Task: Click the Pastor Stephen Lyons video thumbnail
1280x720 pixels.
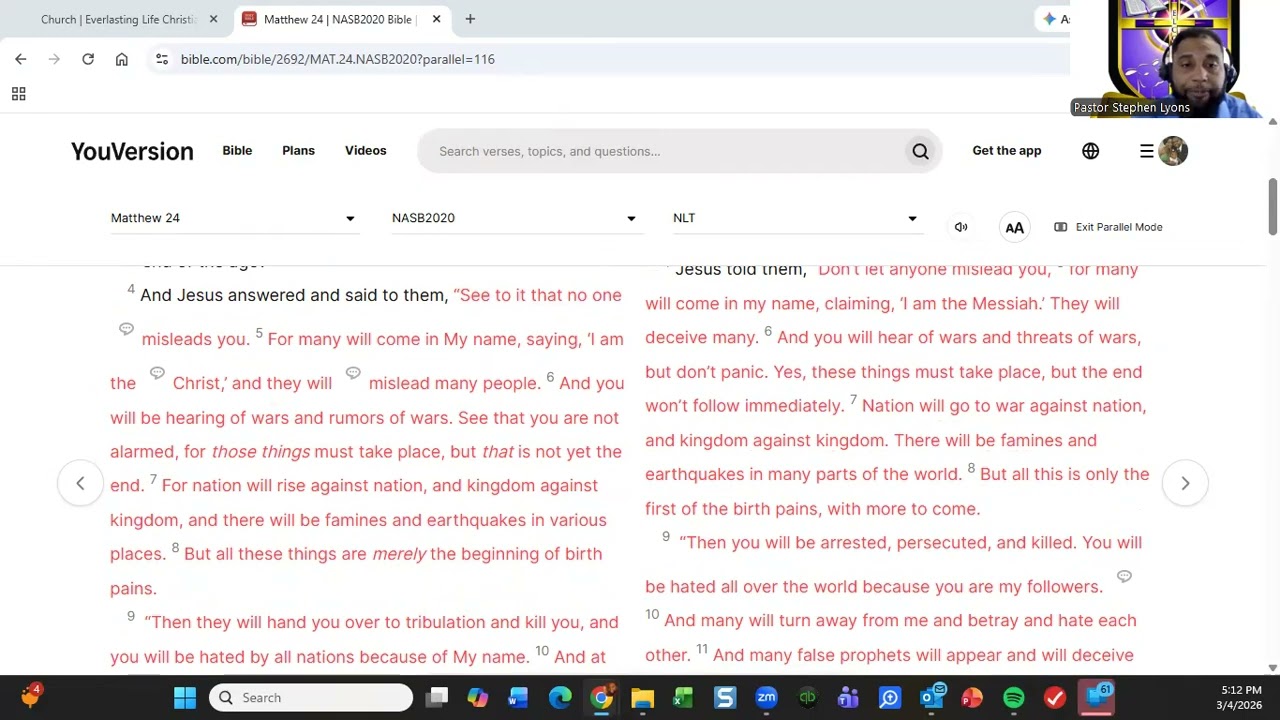Action: (1174, 59)
